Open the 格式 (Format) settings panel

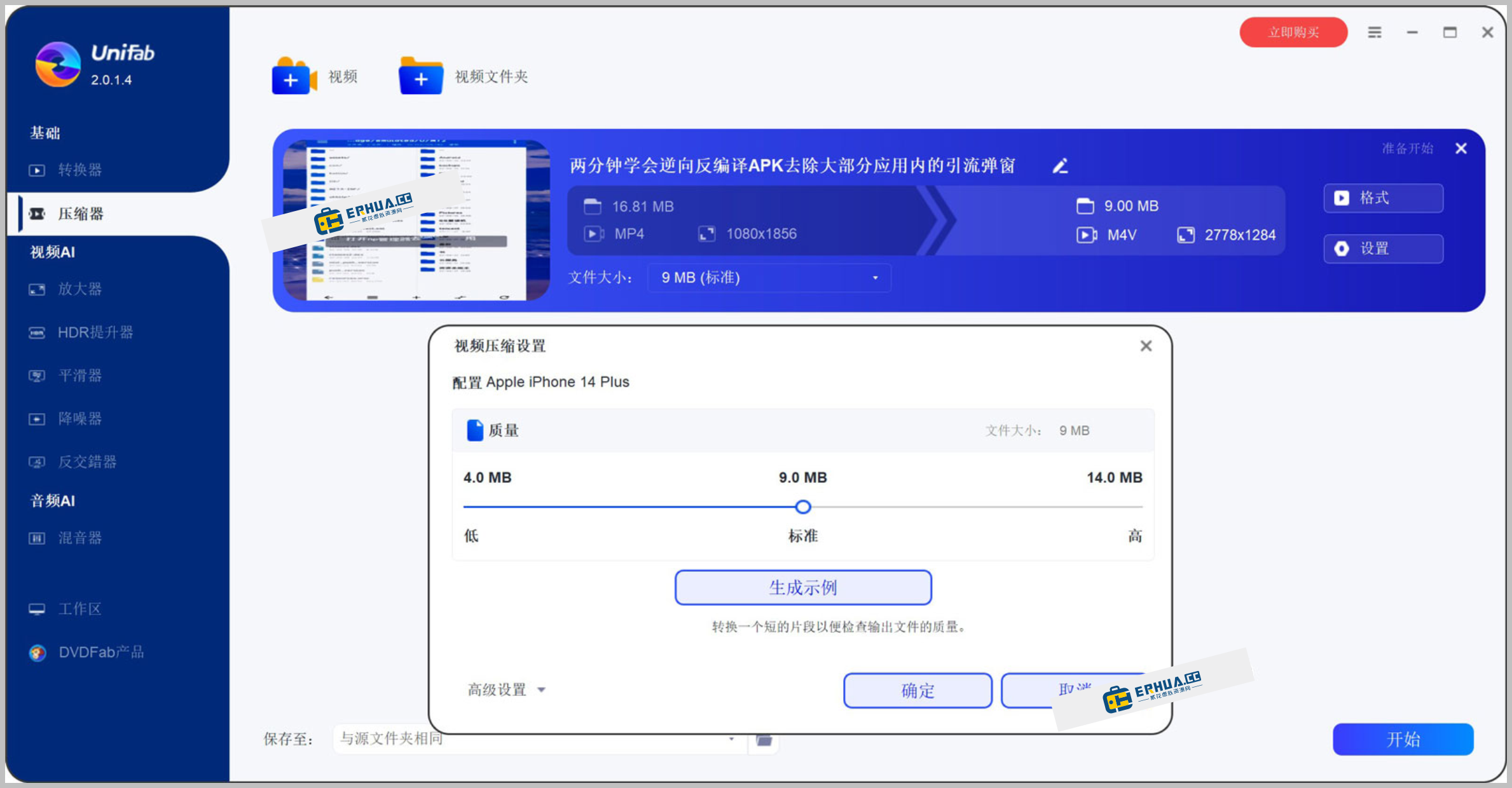(x=1383, y=198)
